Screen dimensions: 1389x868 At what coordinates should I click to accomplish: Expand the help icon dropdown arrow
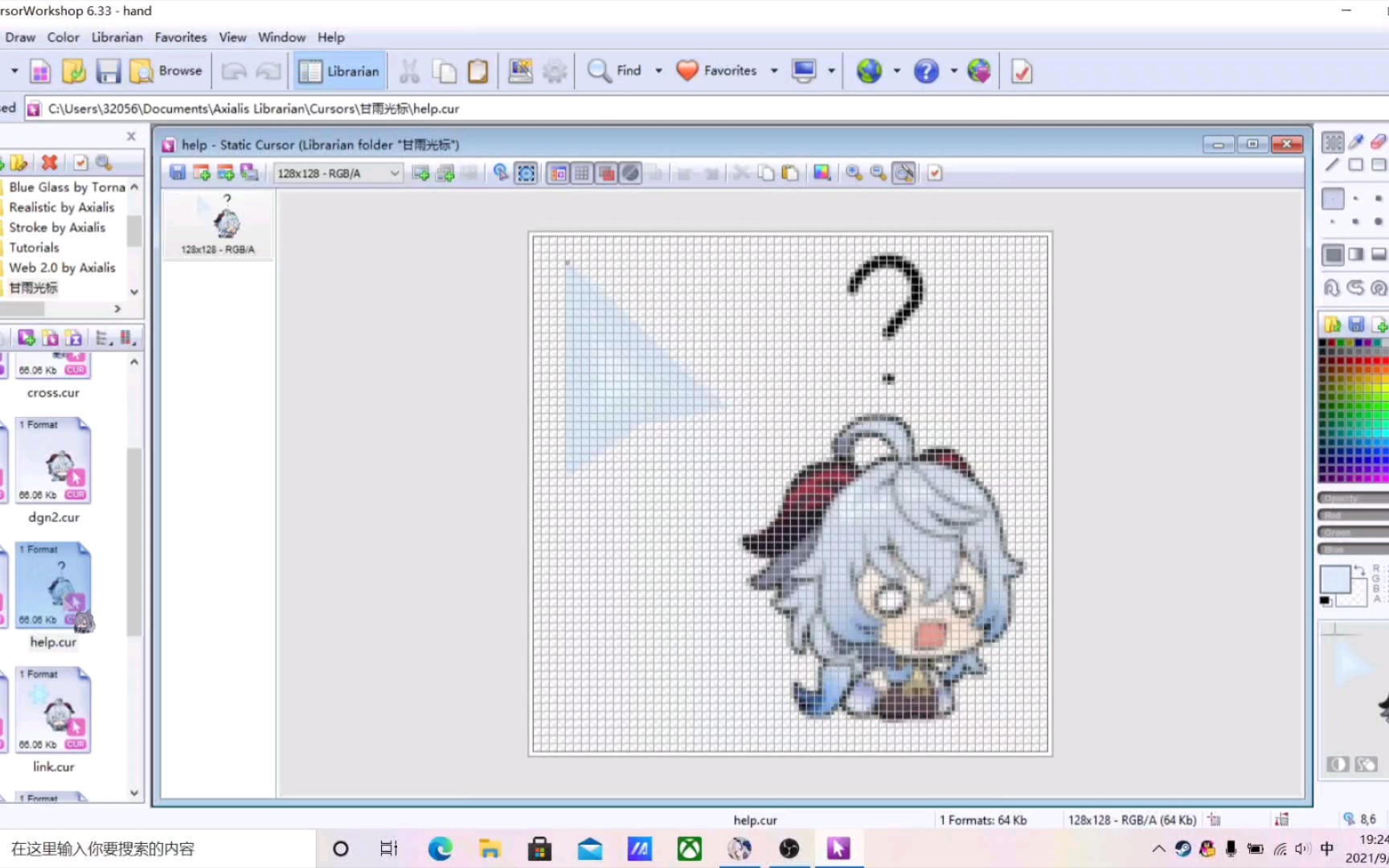(x=953, y=71)
